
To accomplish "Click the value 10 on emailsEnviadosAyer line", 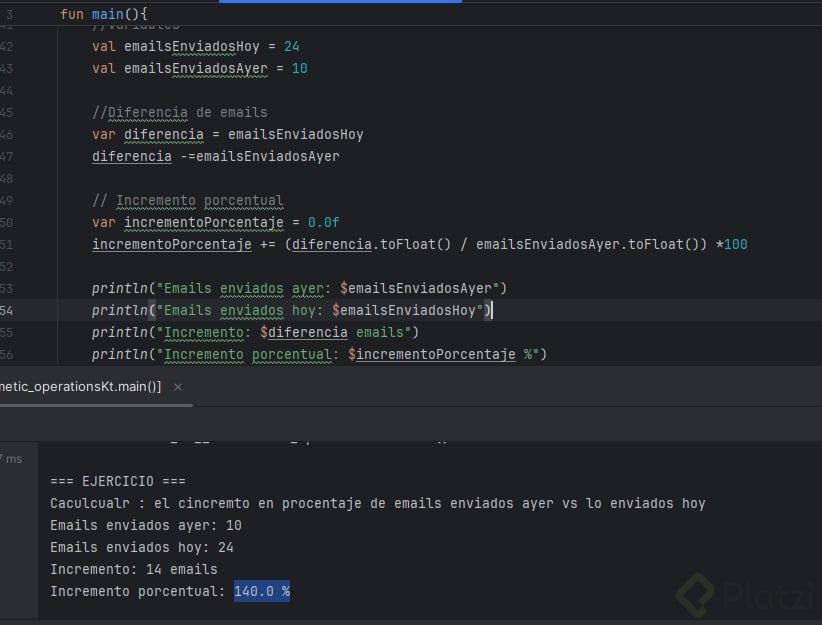I will point(299,68).
